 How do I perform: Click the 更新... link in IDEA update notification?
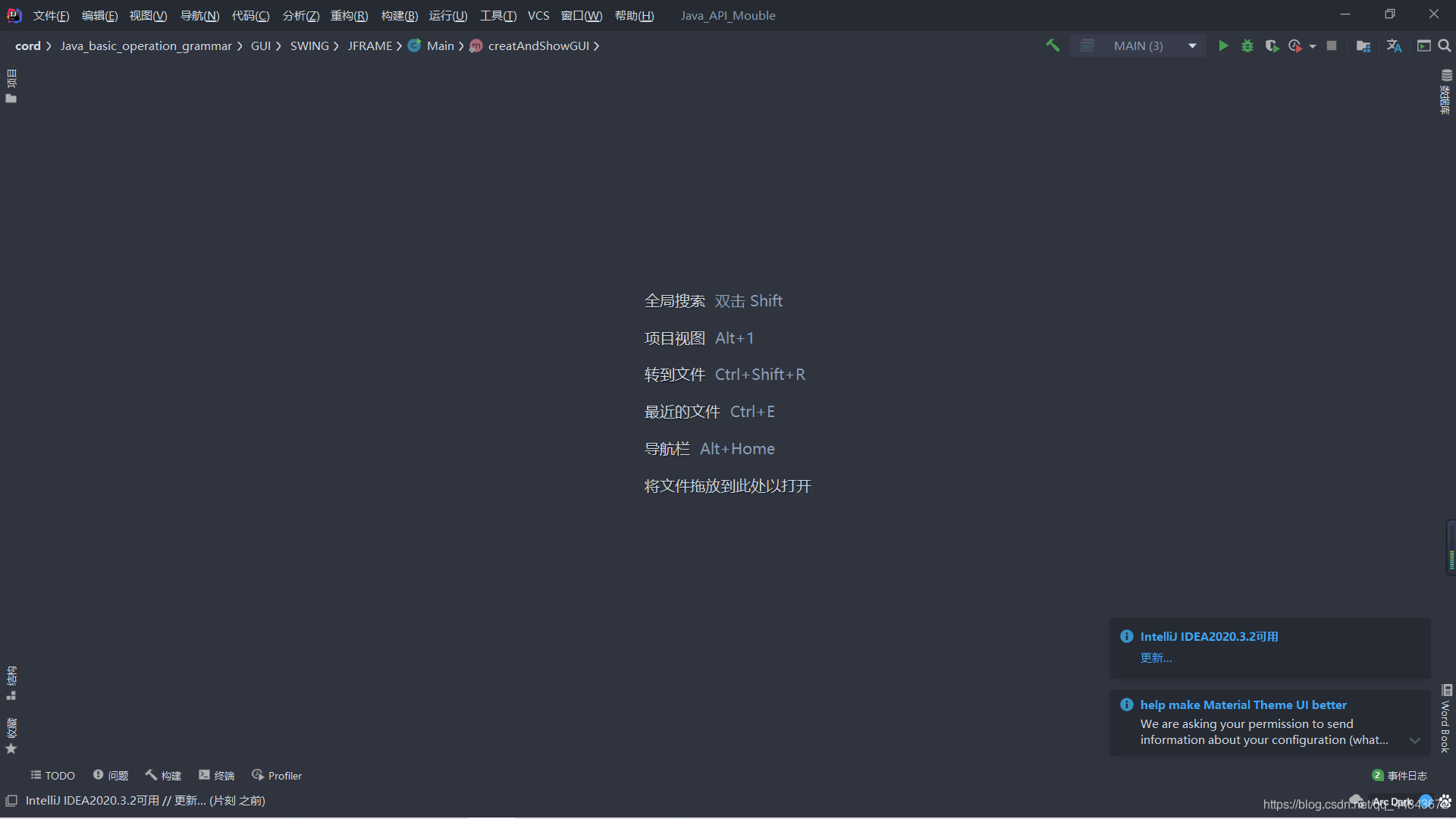point(1156,657)
